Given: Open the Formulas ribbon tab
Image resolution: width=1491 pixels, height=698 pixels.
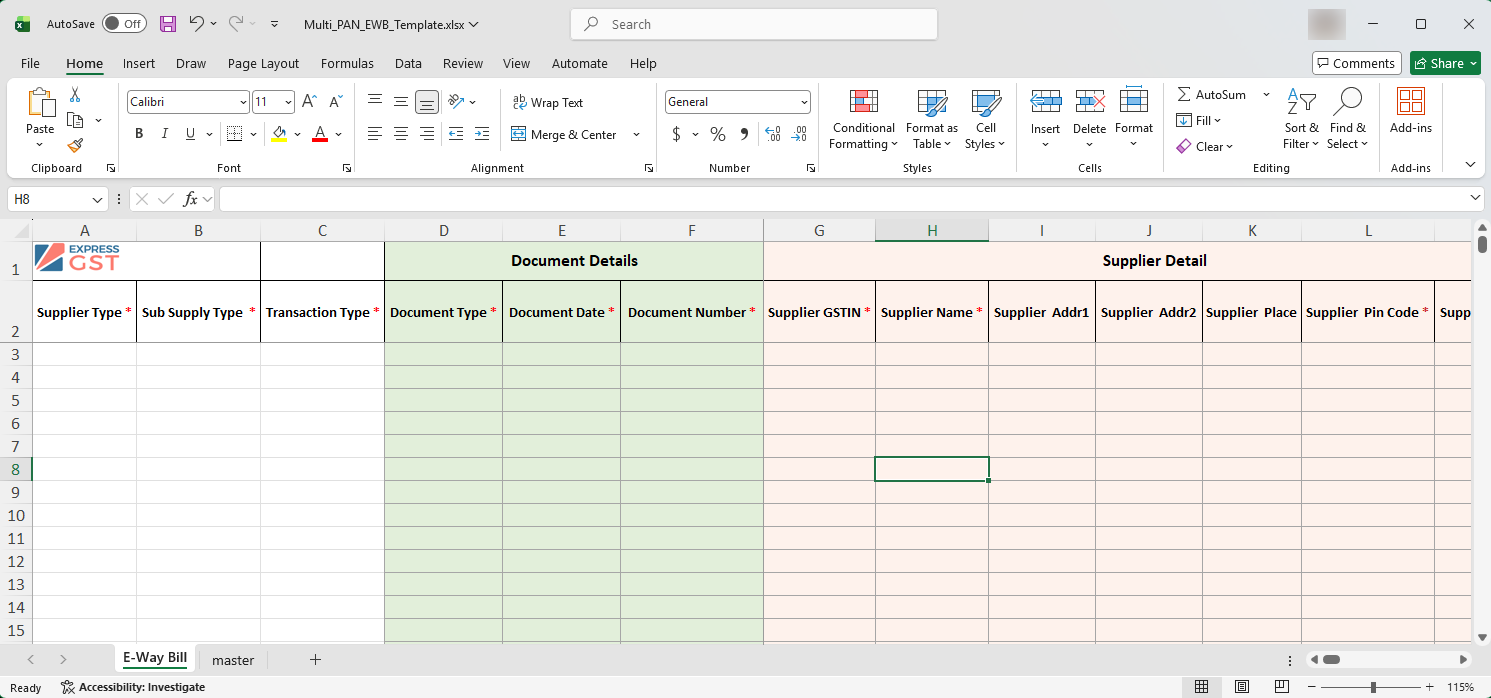Looking at the screenshot, I should tap(347, 63).
